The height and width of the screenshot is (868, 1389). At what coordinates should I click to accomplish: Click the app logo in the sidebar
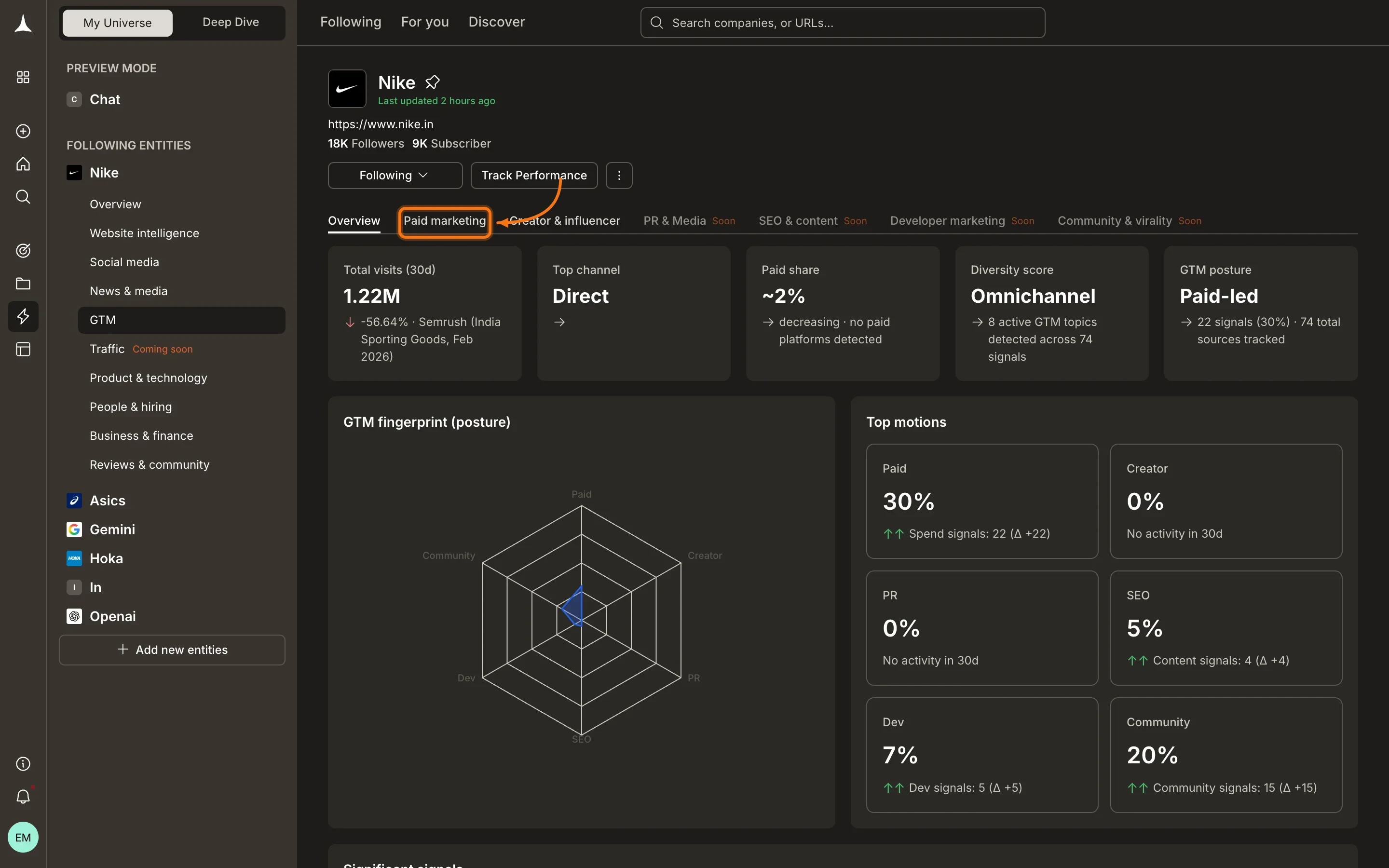23,24
